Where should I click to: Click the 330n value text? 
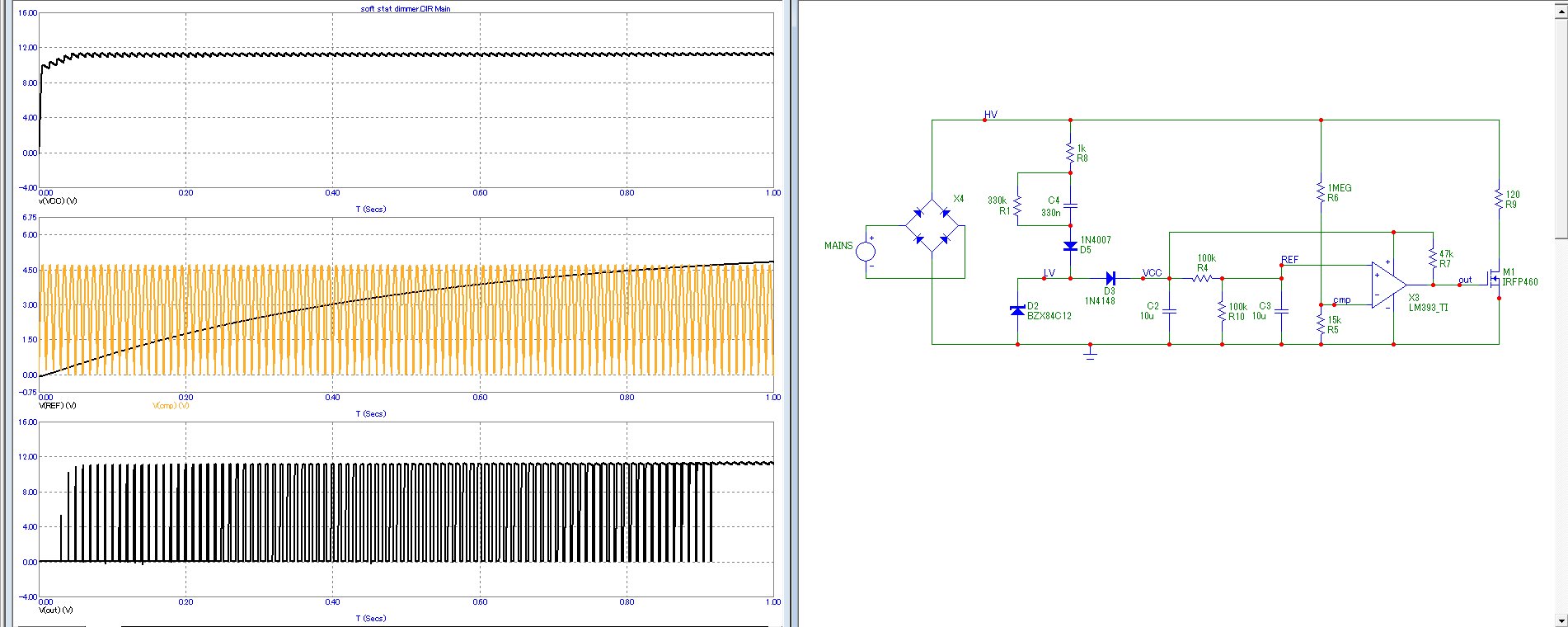1051,213
